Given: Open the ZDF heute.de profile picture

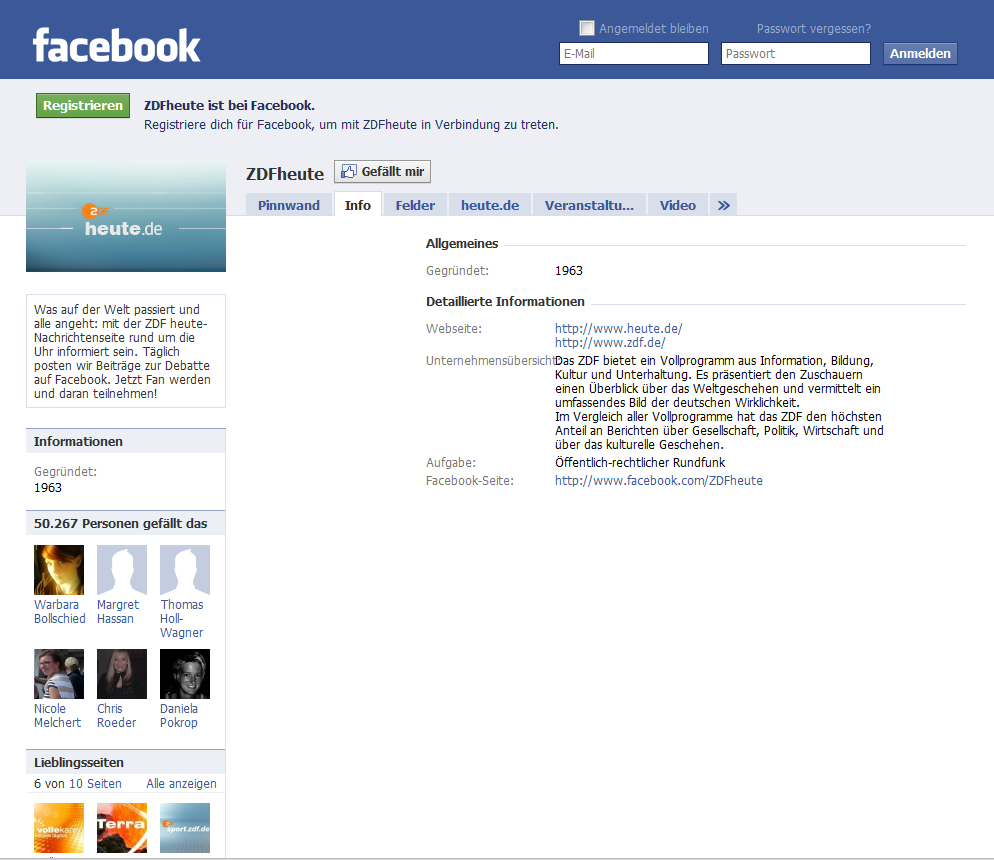Looking at the screenshot, I should click(x=126, y=217).
